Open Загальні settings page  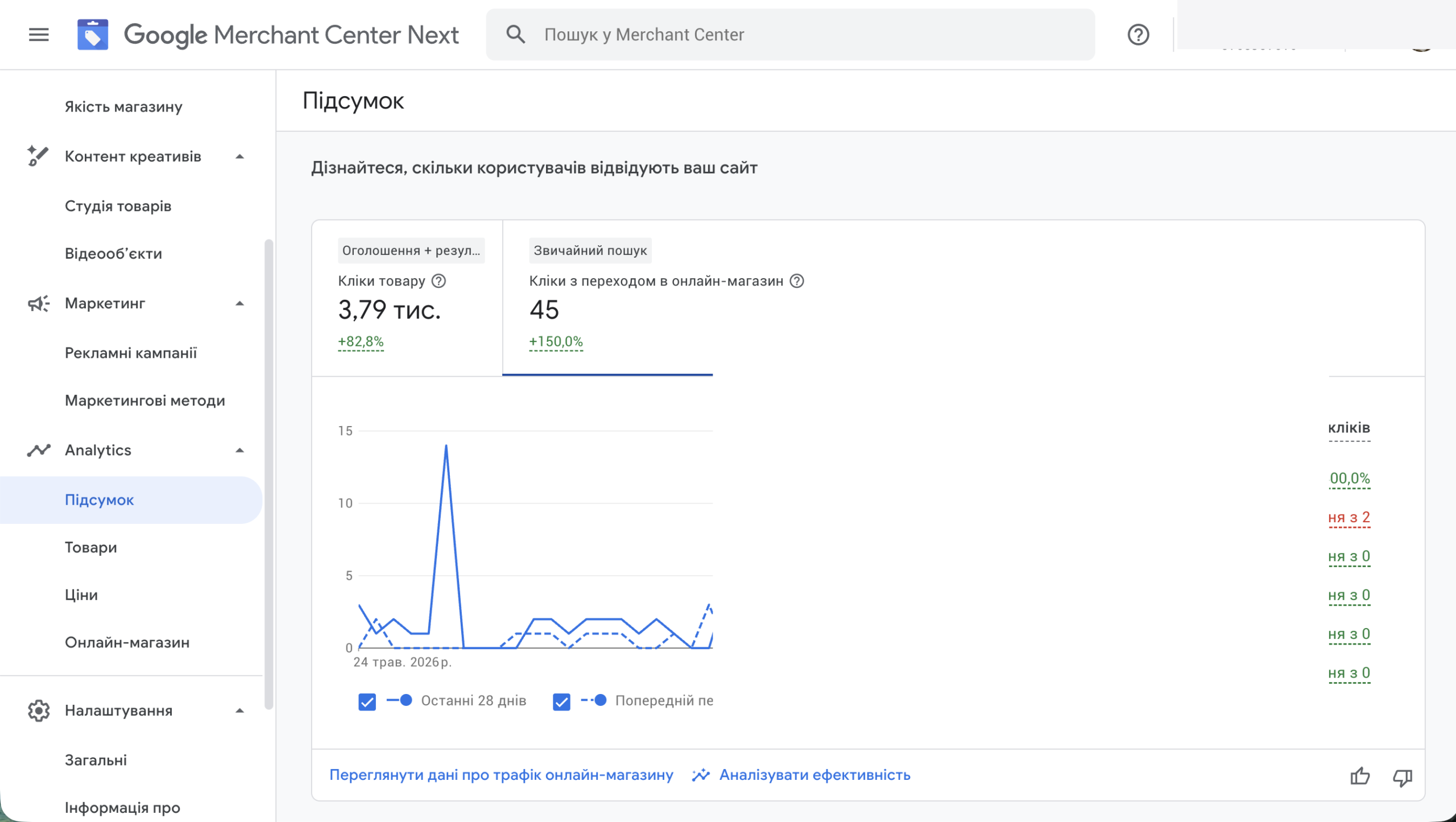[x=96, y=760]
